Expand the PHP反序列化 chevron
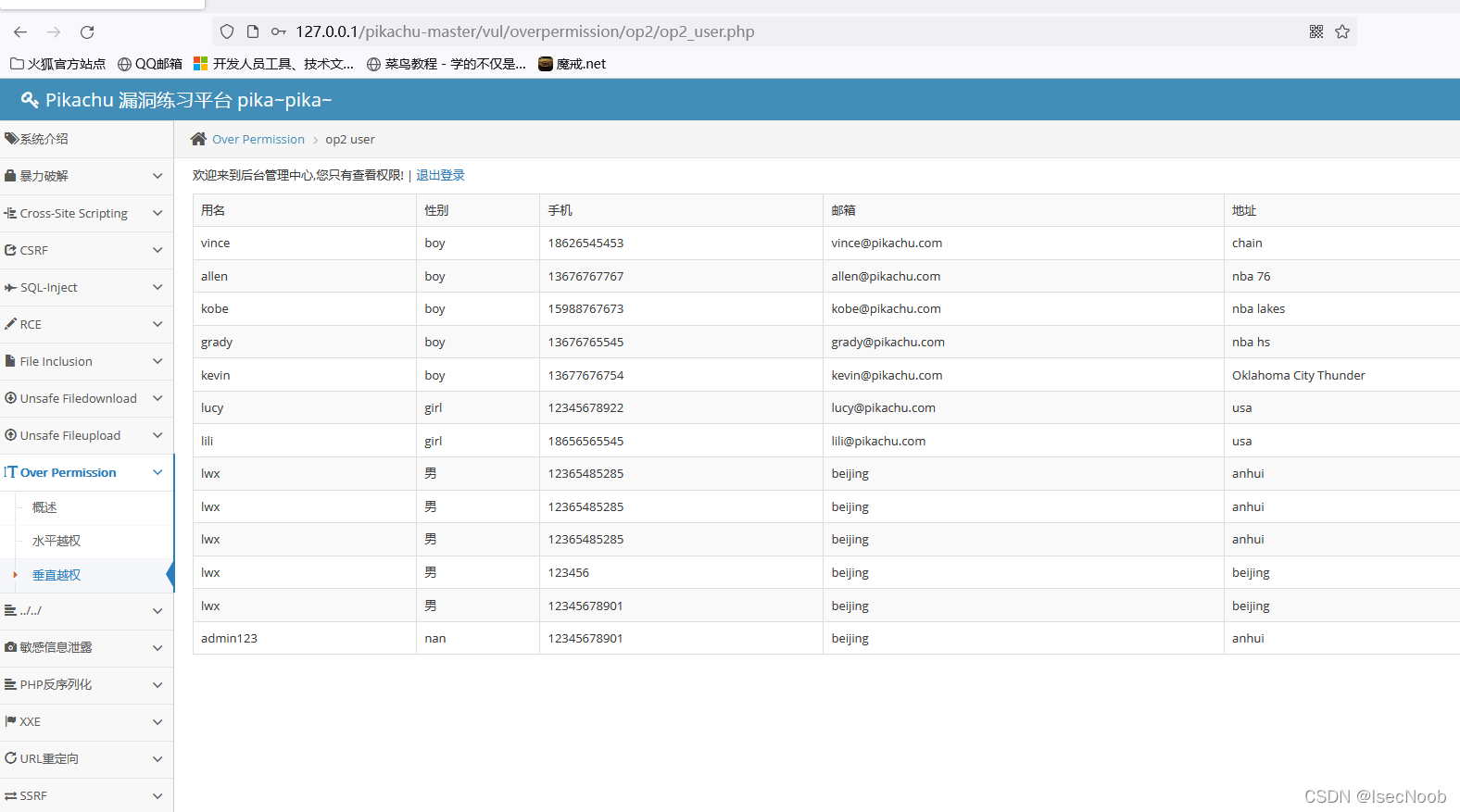 (x=157, y=685)
